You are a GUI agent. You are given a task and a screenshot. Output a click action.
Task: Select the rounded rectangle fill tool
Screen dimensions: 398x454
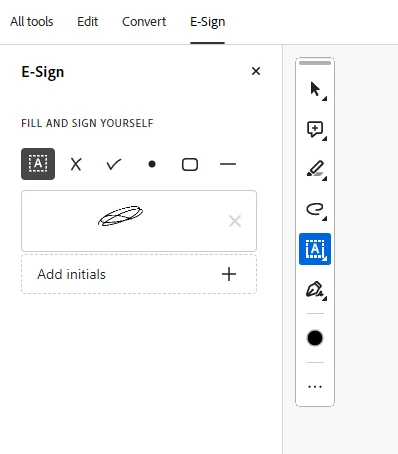[x=190, y=164]
